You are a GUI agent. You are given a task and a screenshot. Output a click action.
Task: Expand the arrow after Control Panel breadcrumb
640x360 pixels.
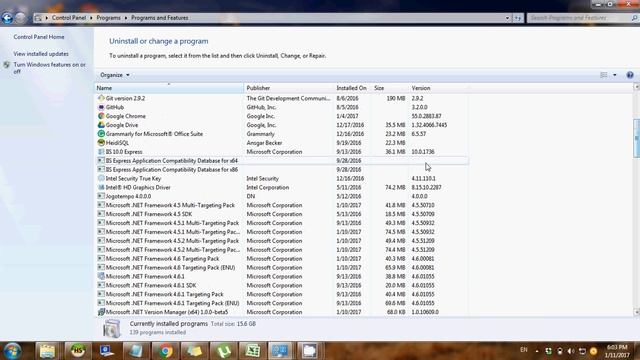point(91,18)
